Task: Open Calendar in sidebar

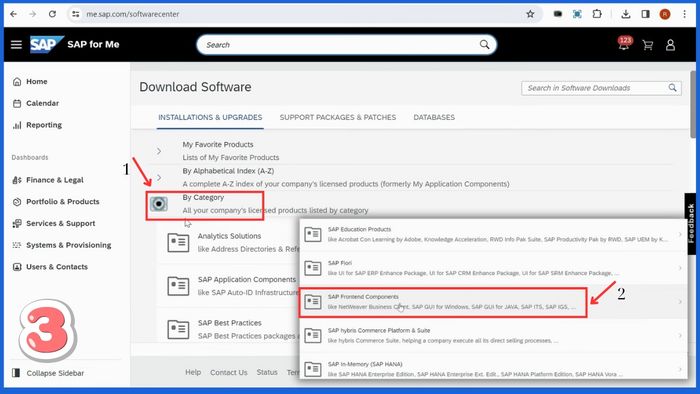Action: point(36,104)
